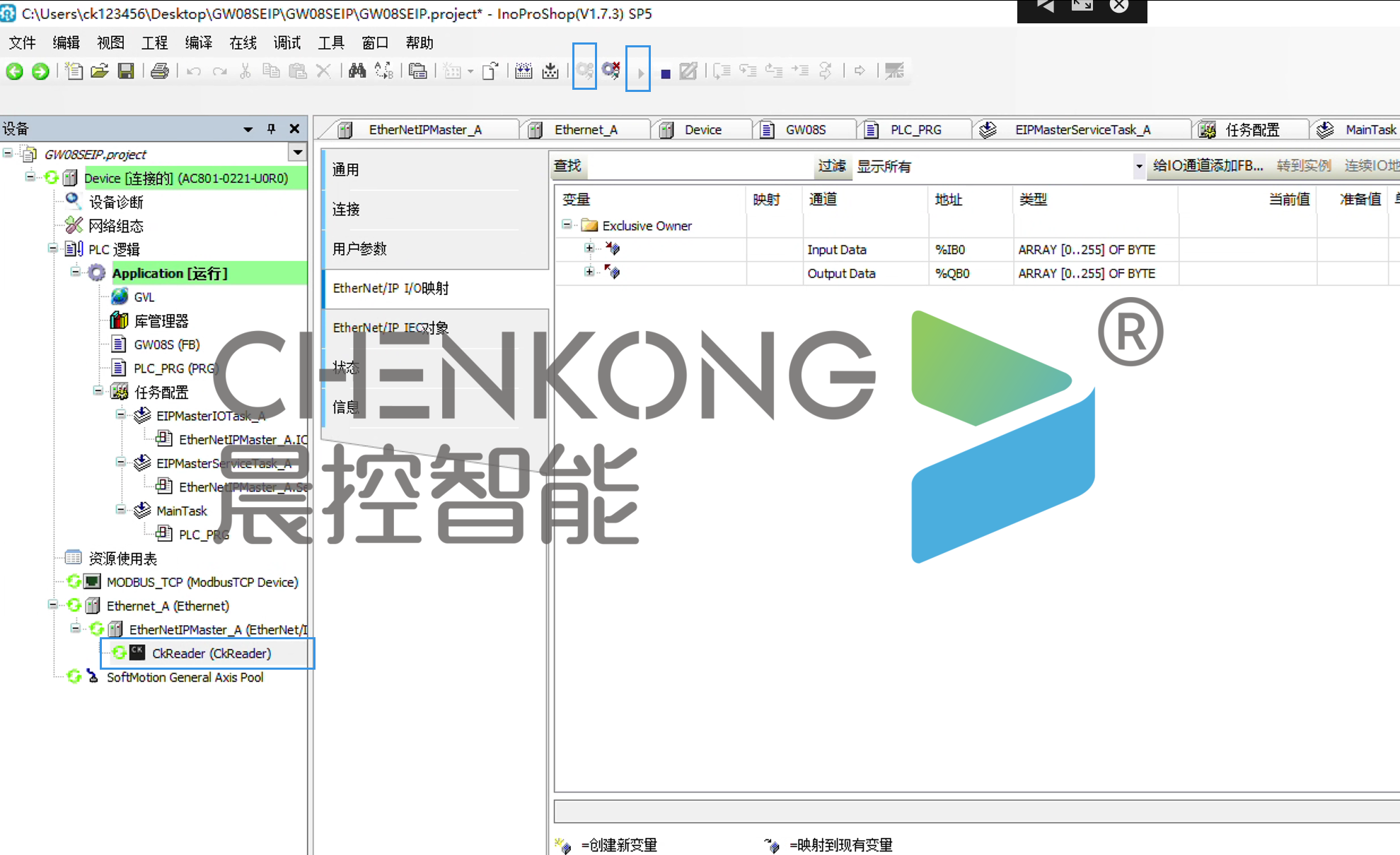Click the Logout gear icon with red X
The image size is (1400, 855).
(611, 70)
